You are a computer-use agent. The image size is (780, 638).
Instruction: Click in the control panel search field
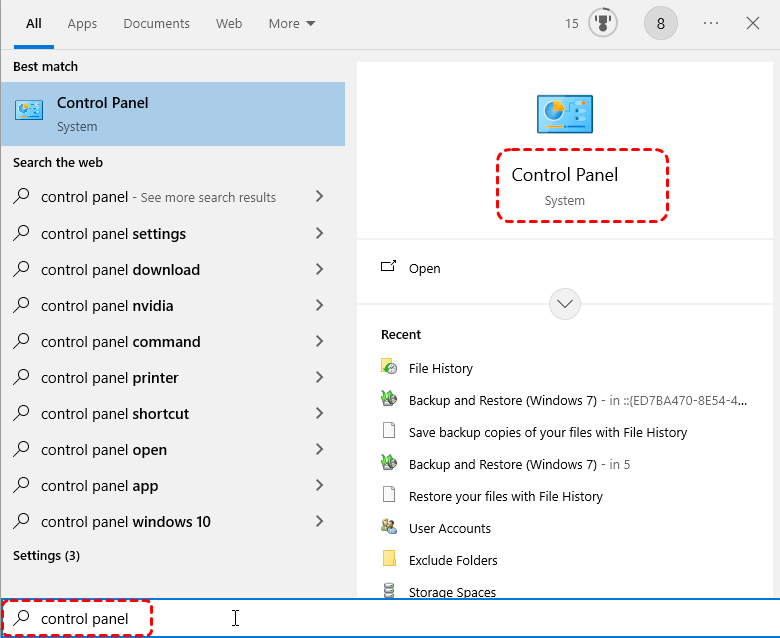(x=390, y=618)
